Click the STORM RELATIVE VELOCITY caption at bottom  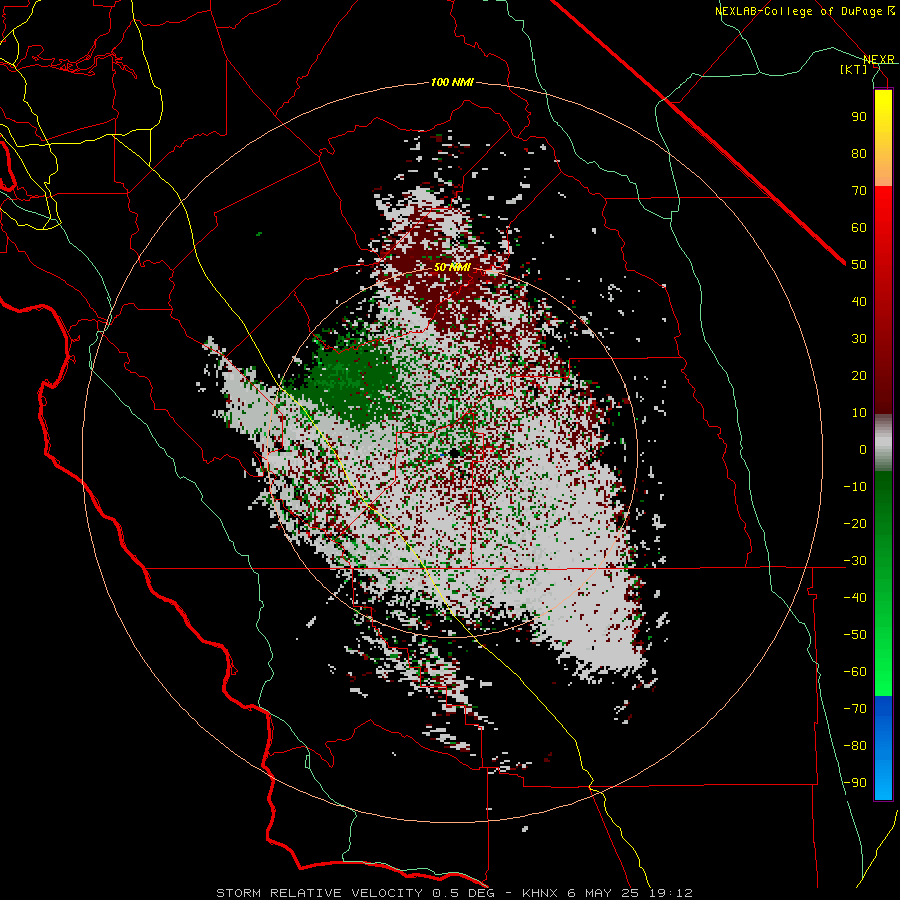pyautogui.click(x=454, y=893)
